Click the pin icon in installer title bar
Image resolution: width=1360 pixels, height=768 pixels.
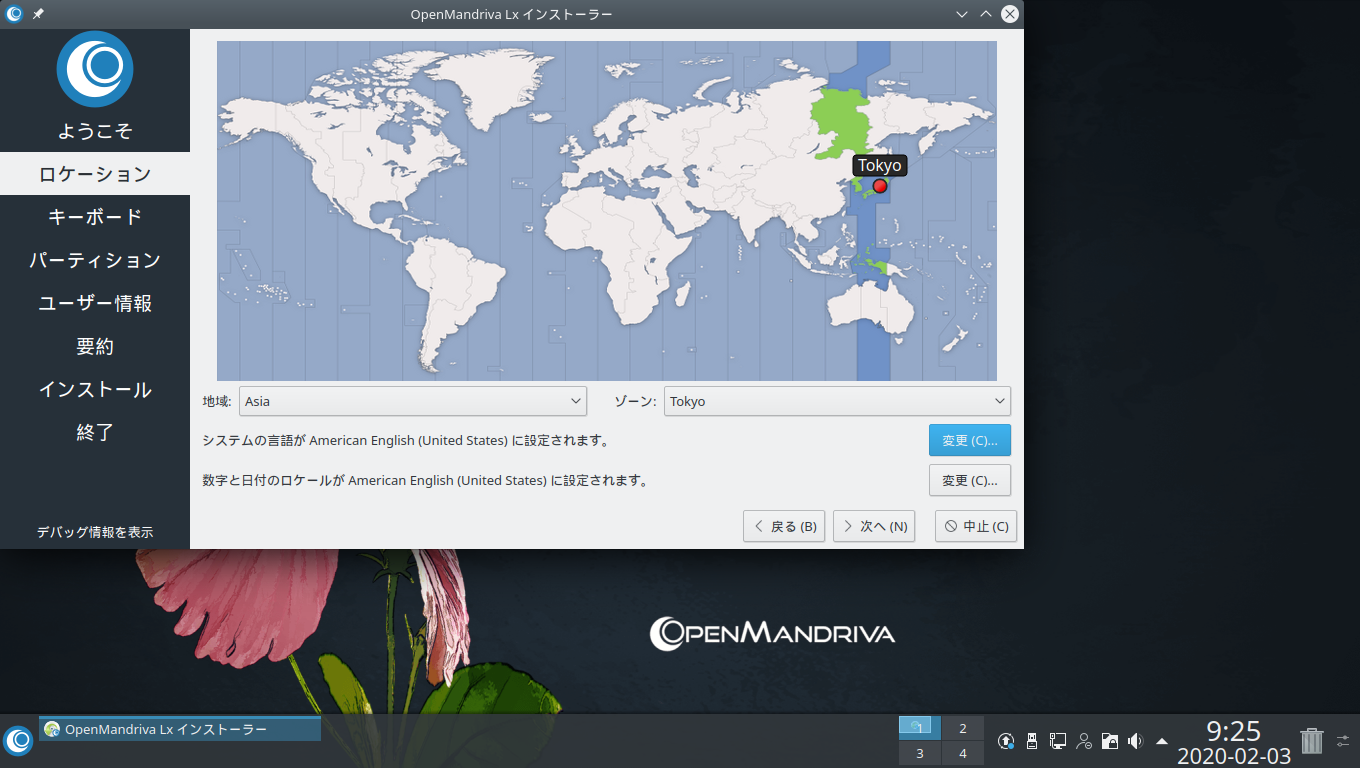point(38,14)
